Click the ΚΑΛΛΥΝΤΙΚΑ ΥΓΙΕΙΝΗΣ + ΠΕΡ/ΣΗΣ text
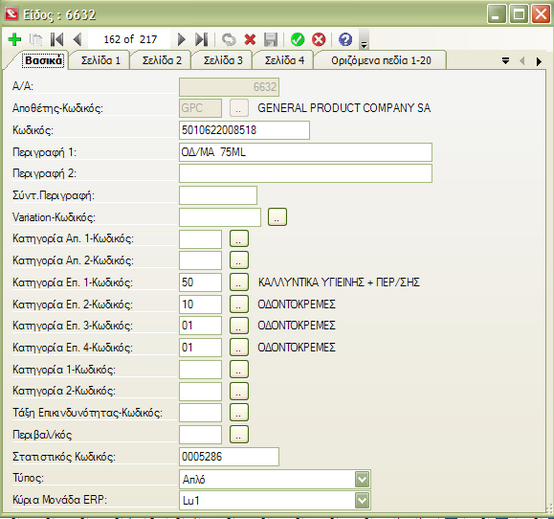The image size is (554, 519). point(338,282)
